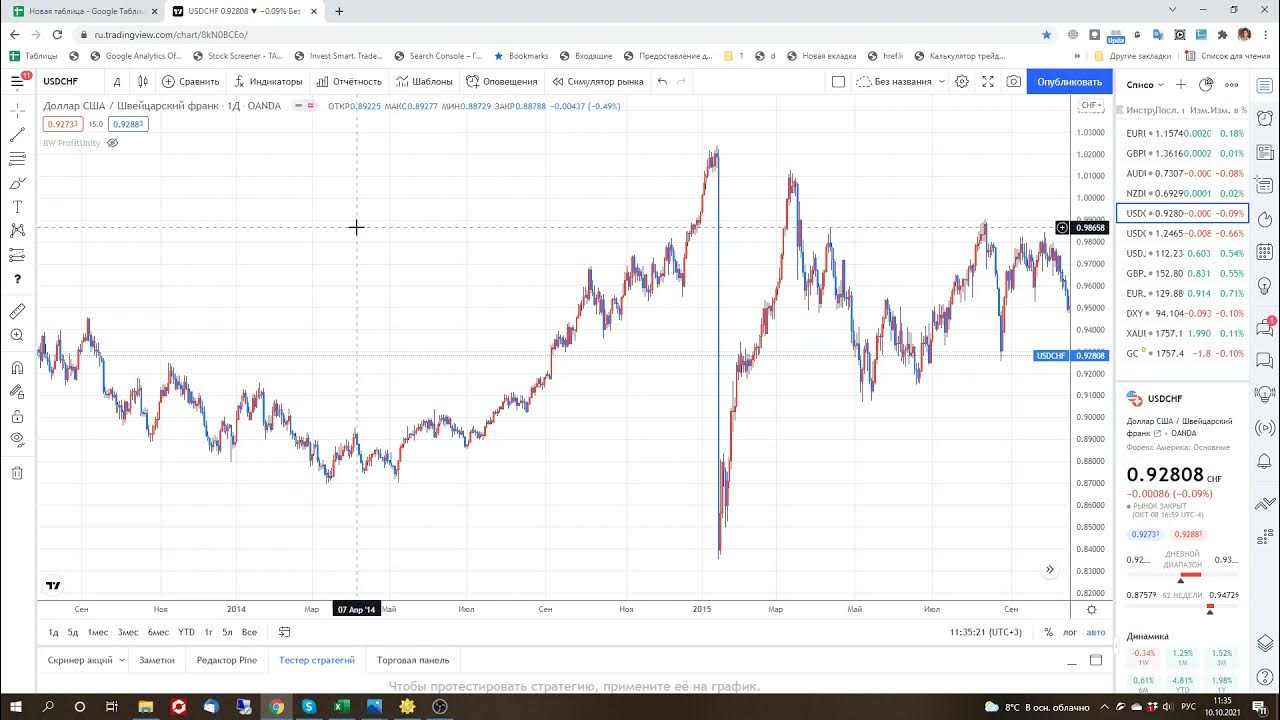1280x720 pixels.
Task: Select the trend line drawing tool
Action: tap(17, 134)
